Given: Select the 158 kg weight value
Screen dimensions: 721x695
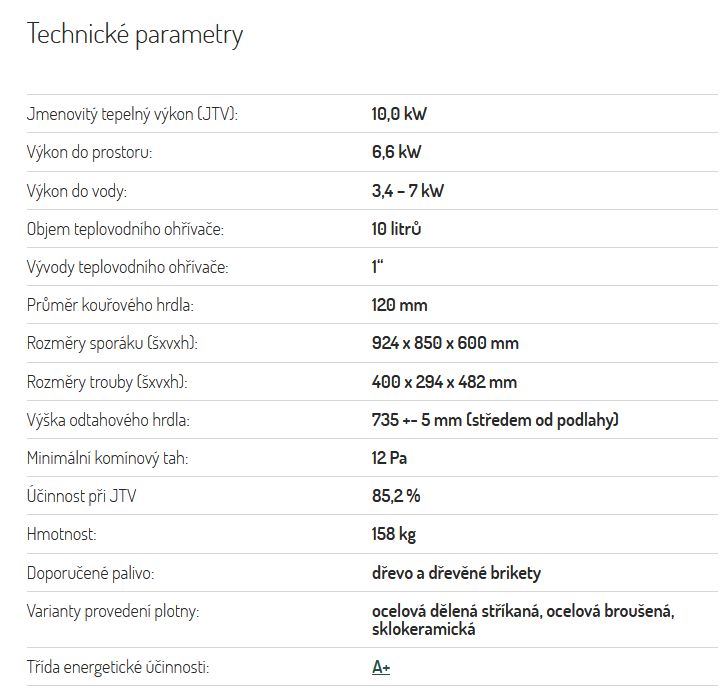Looking at the screenshot, I should coord(394,534).
